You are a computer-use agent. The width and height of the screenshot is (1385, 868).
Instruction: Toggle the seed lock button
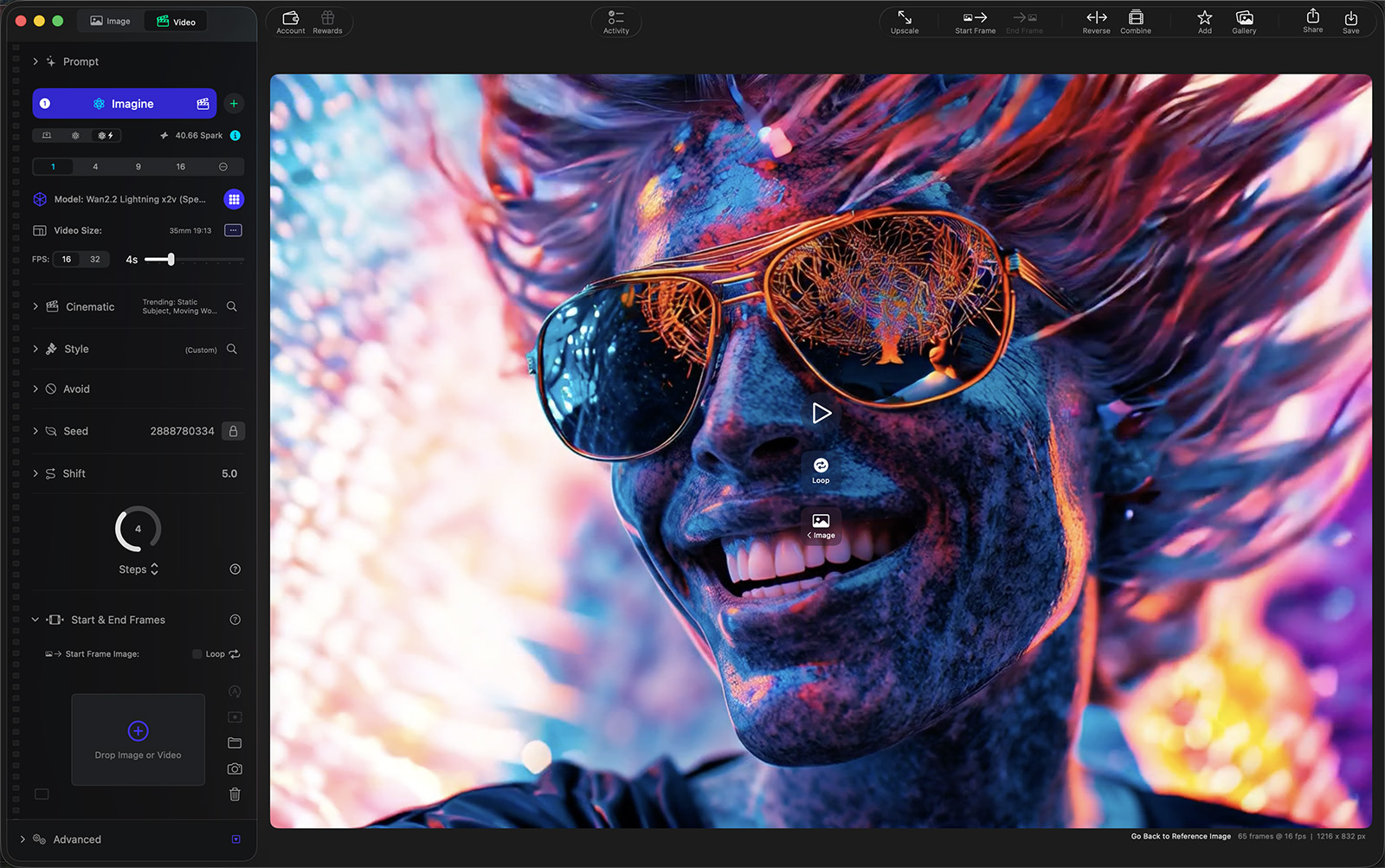pyautogui.click(x=233, y=431)
